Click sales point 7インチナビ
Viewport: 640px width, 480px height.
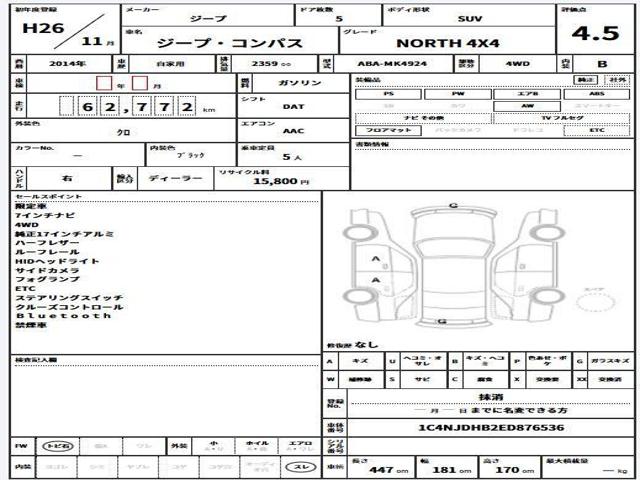pos(45,216)
